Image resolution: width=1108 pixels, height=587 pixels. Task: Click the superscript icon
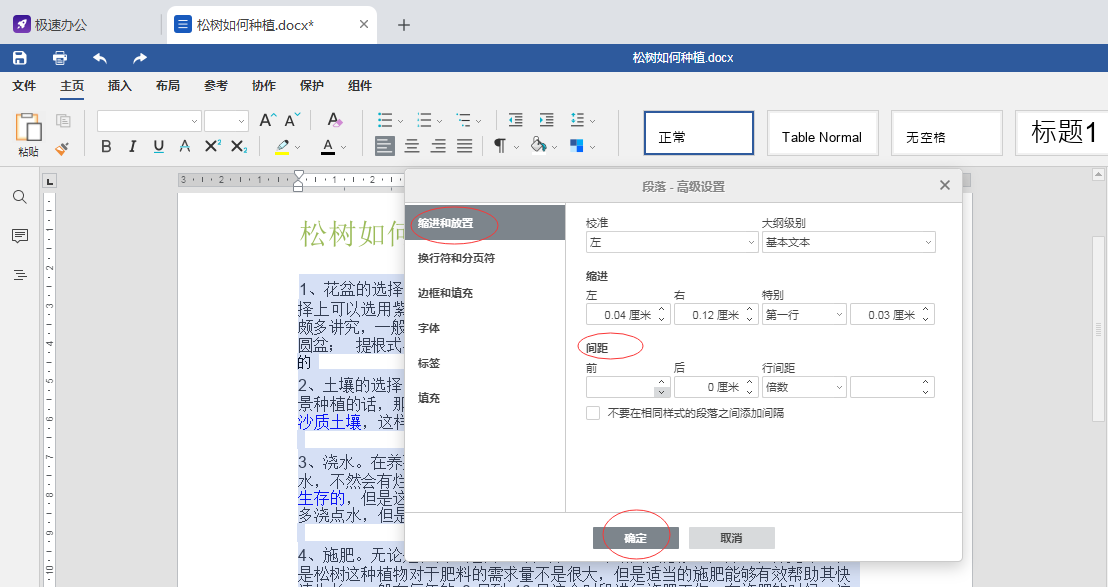point(212,147)
